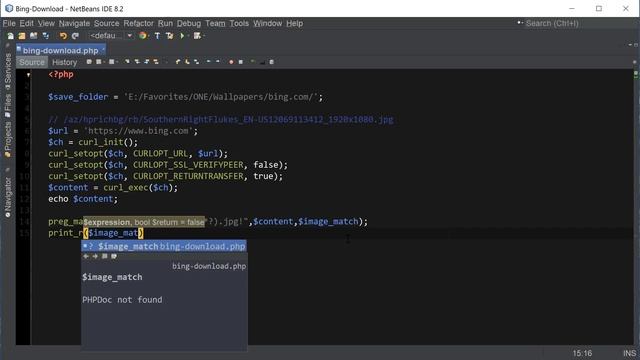
Task: Click Shift Line Left editor icon
Action: point(208,62)
